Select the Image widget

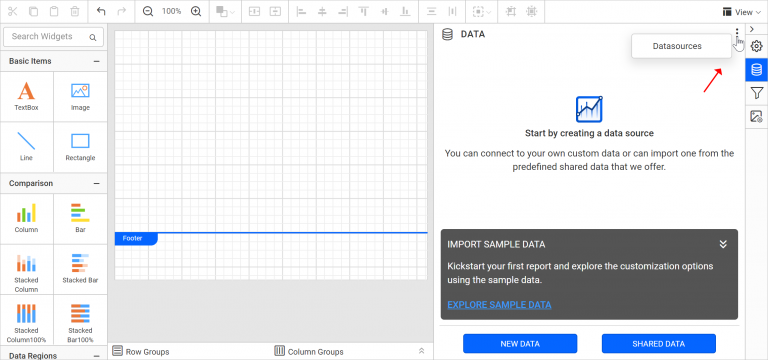point(80,96)
